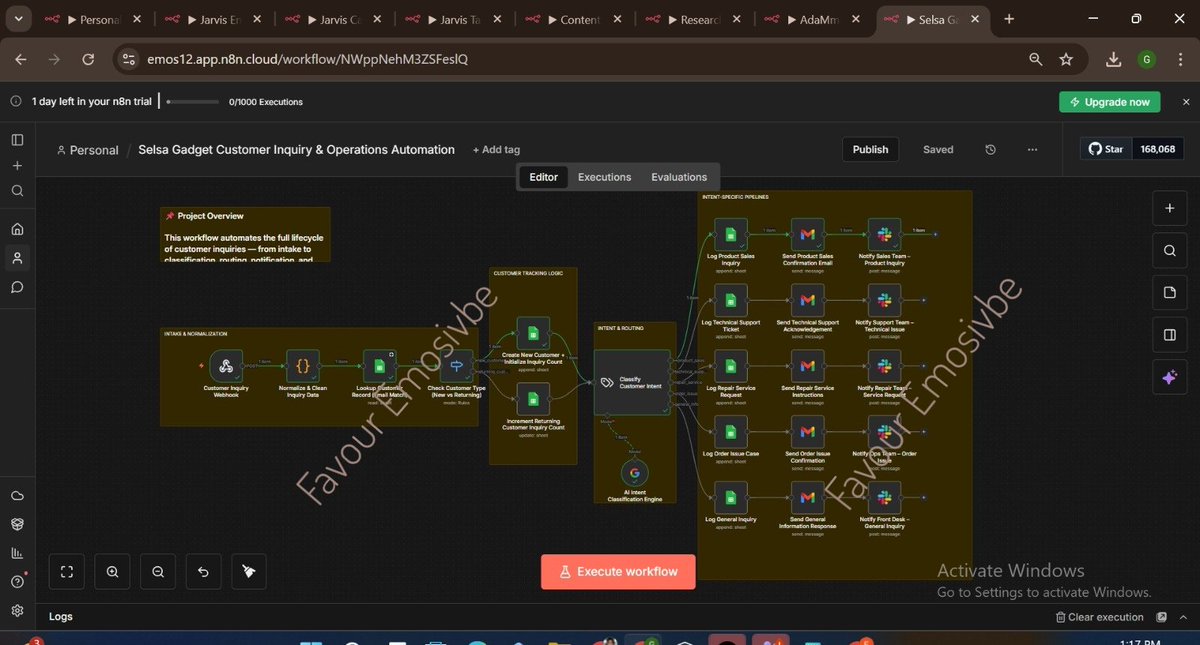Select Increment Returning Customer Inquiry Count node
The width and height of the screenshot is (1200, 645).
[x=533, y=398]
